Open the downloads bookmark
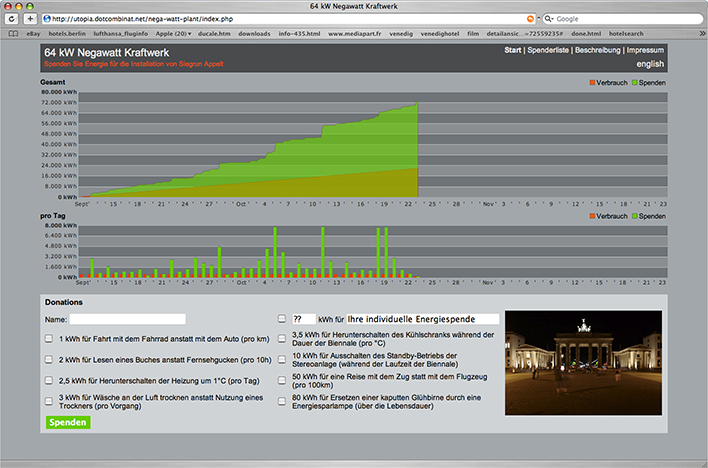The width and height of the screenshot is (708, 468). tap(254, 34)
